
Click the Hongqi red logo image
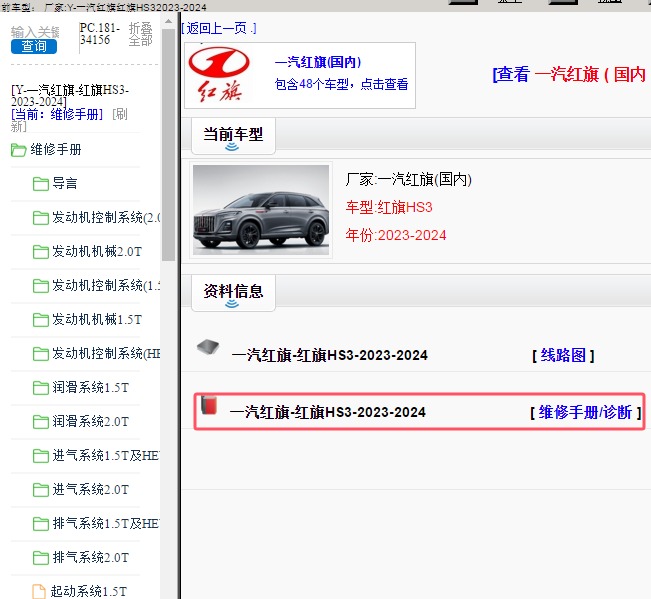(219, 74)
